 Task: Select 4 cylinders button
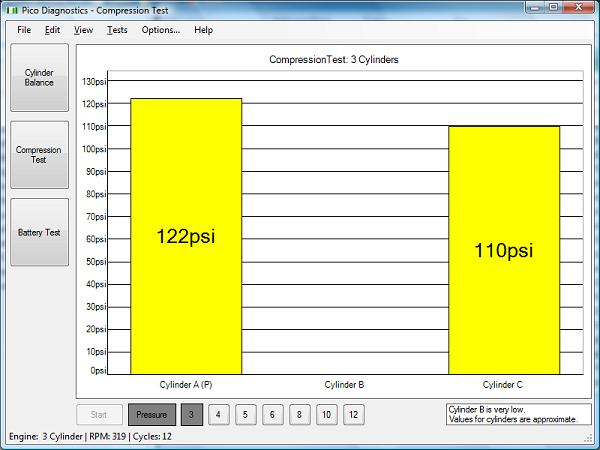[x=219, y=414]
